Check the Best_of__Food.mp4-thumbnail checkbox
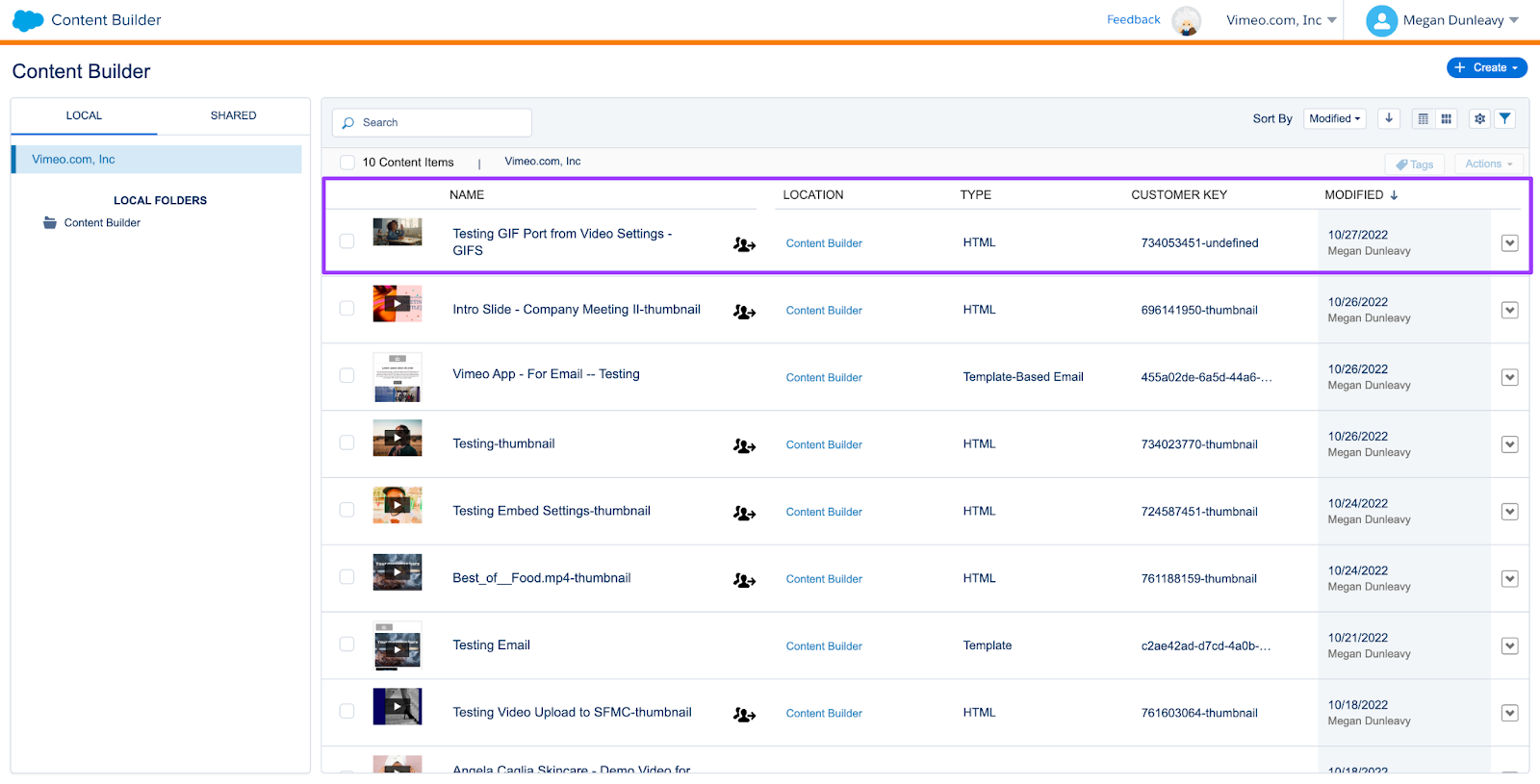1540x784 pixels. [x=346, y=577]
